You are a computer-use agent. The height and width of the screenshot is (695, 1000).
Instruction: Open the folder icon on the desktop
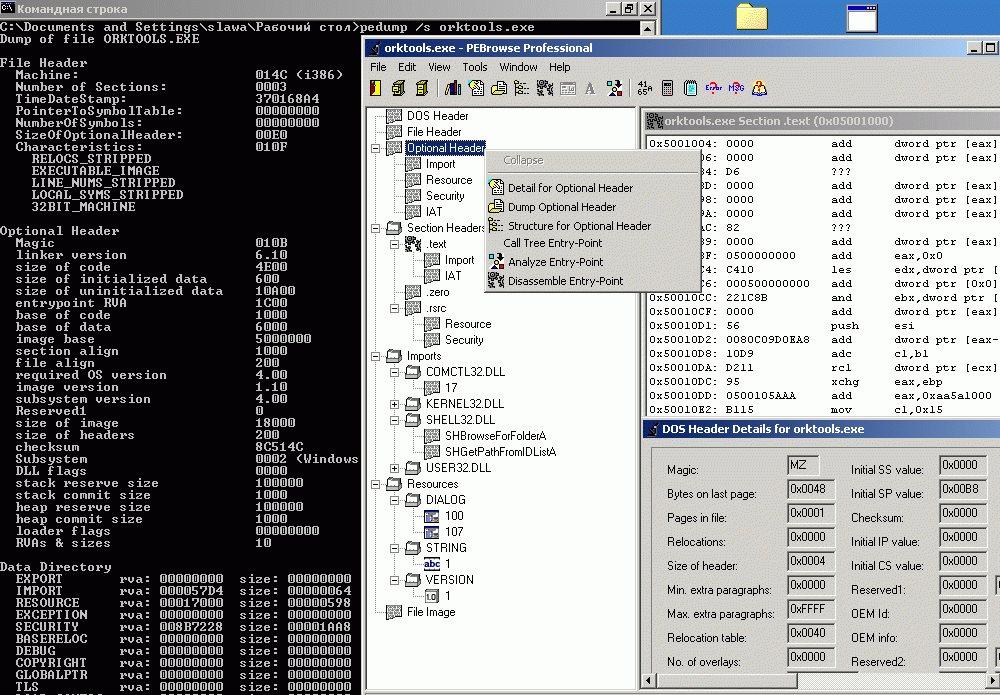point(752,17)
